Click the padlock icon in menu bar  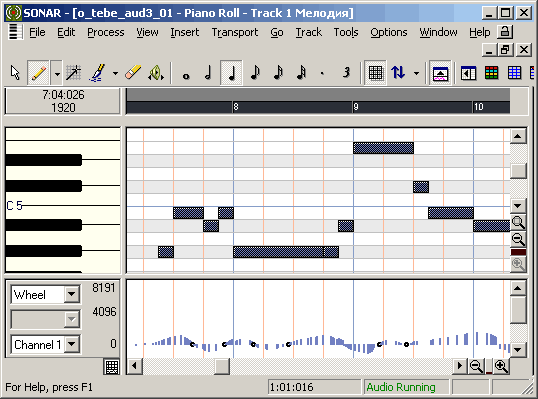pyautogui.click(x=505, y=32)
